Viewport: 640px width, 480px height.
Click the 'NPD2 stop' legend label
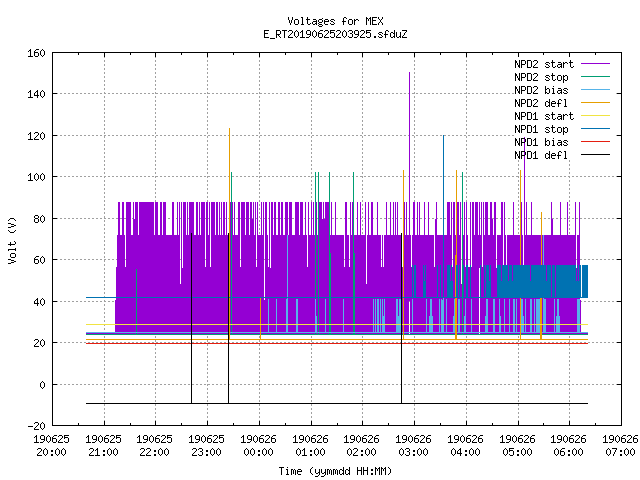(x=541, y=77)
